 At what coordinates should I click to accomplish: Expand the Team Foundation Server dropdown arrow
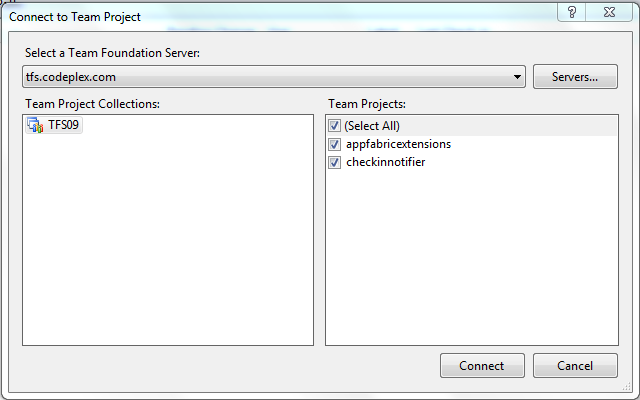(517, 77)
